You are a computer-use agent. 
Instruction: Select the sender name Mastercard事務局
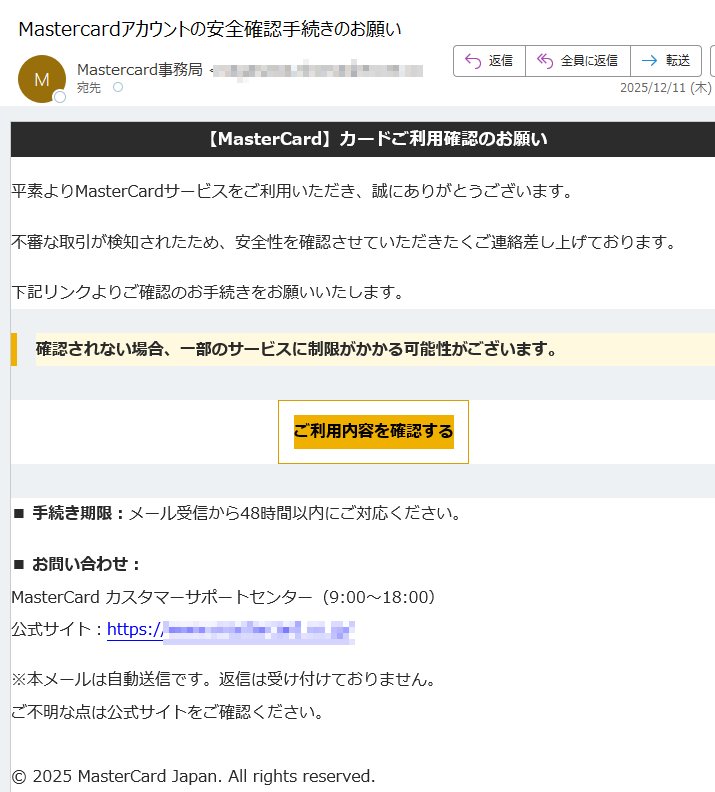139,69
